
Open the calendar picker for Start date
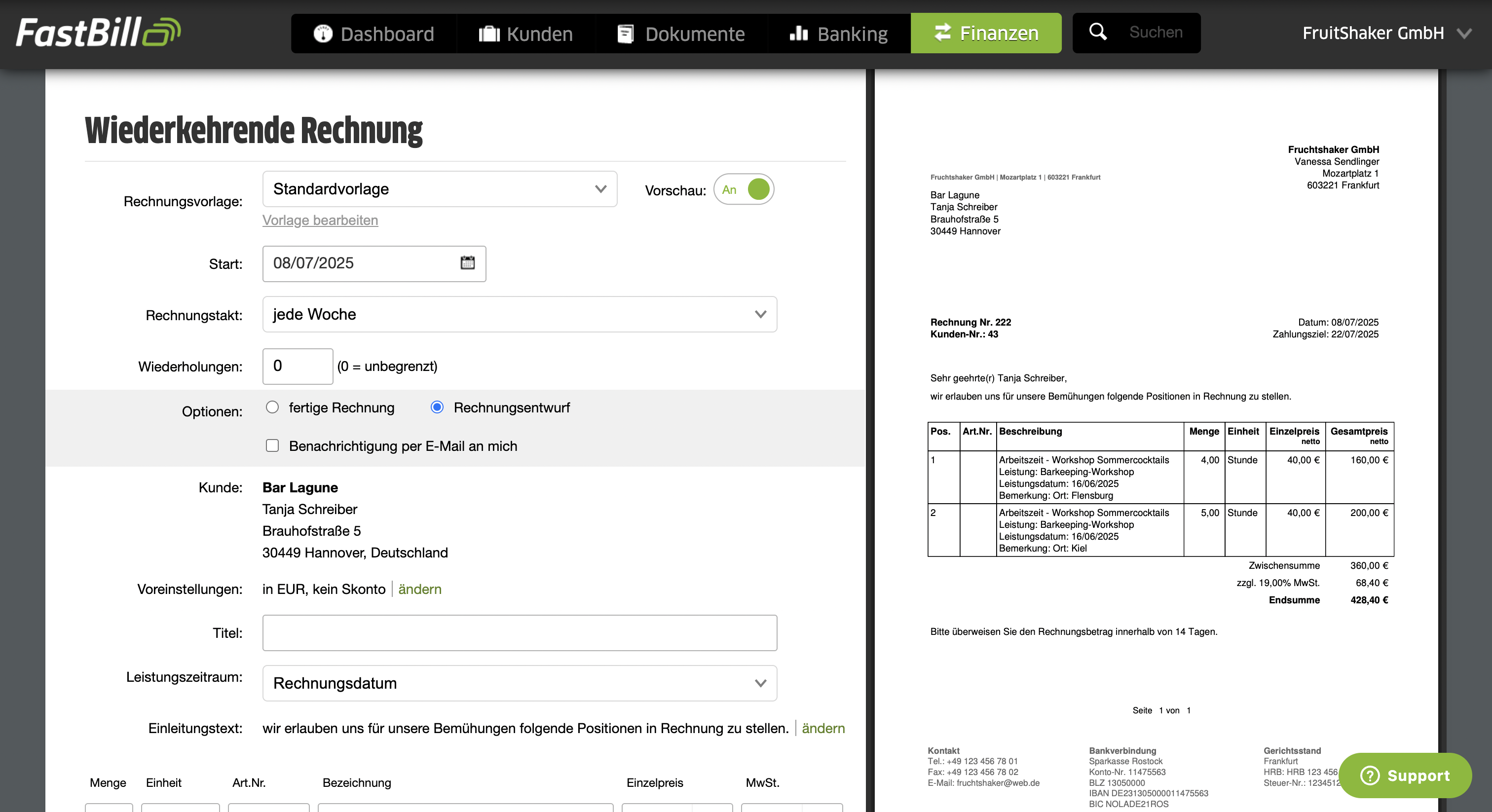pos(467,263)
